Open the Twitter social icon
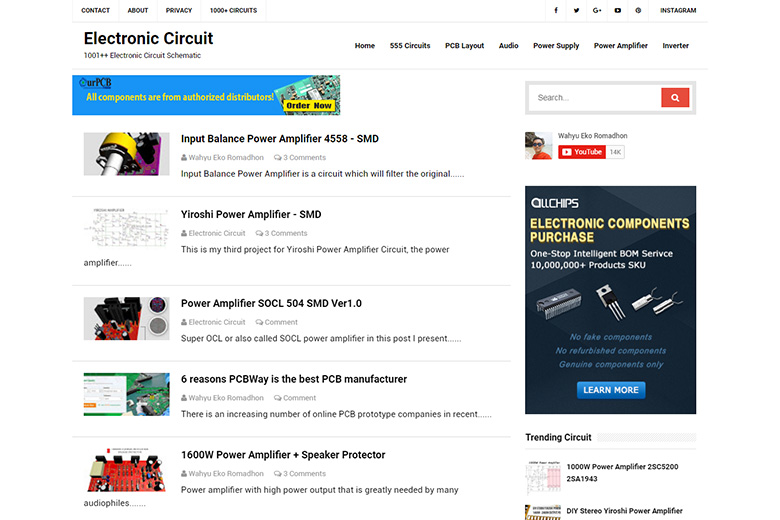 click(576, 10)
